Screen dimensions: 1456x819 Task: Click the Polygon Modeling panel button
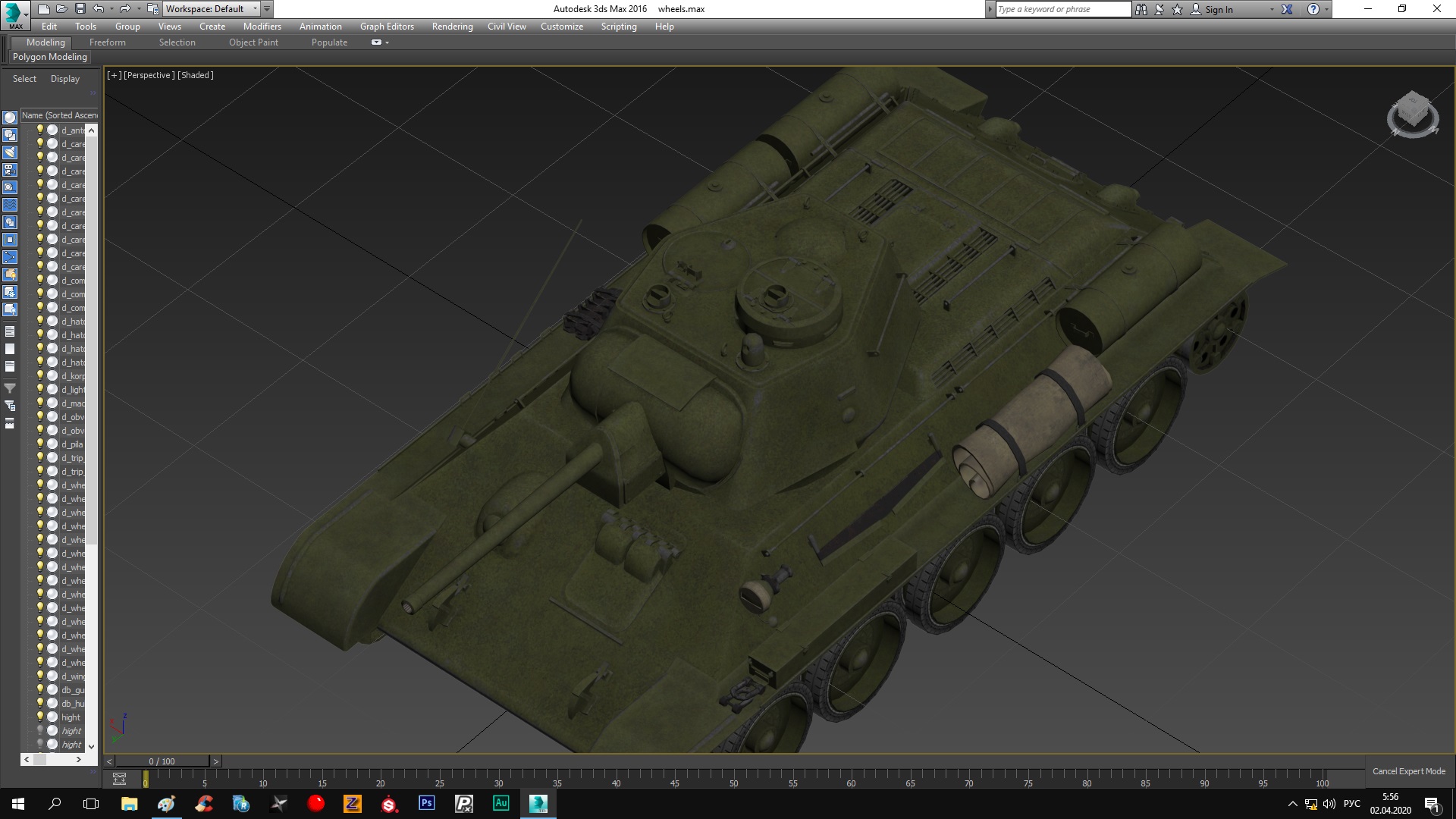pos(50,57)
